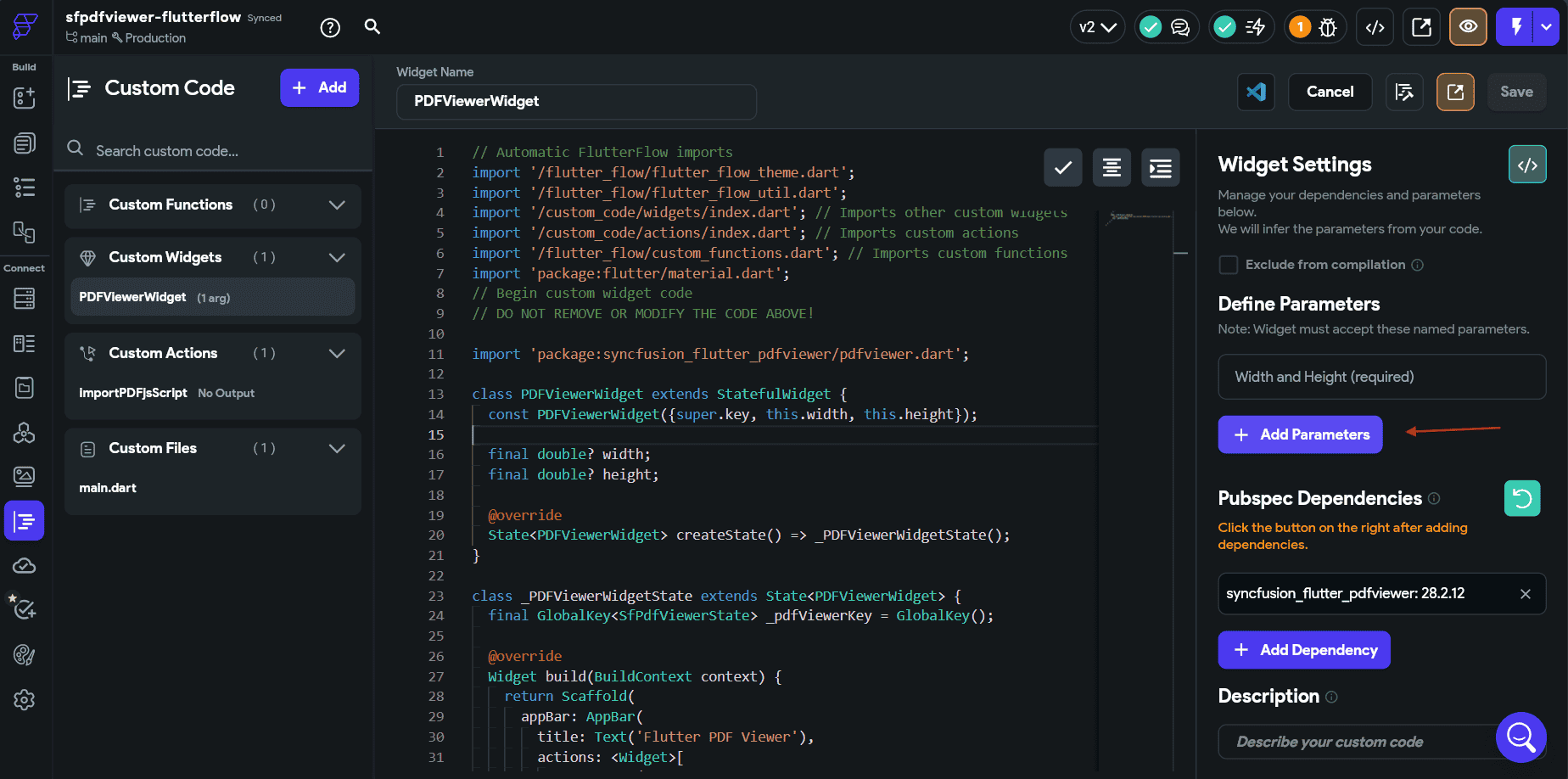Open the Storyboard sidebar icon

(25, 232)
